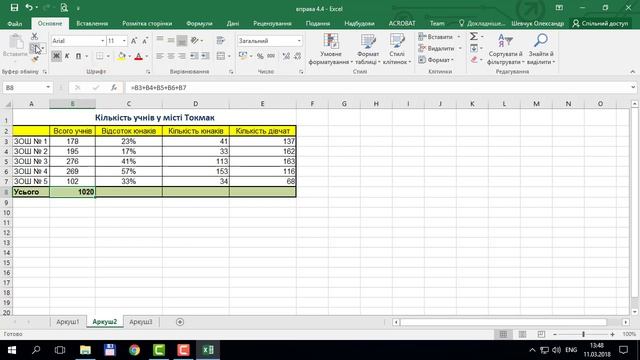Change the text orientation

pos(195,40)
